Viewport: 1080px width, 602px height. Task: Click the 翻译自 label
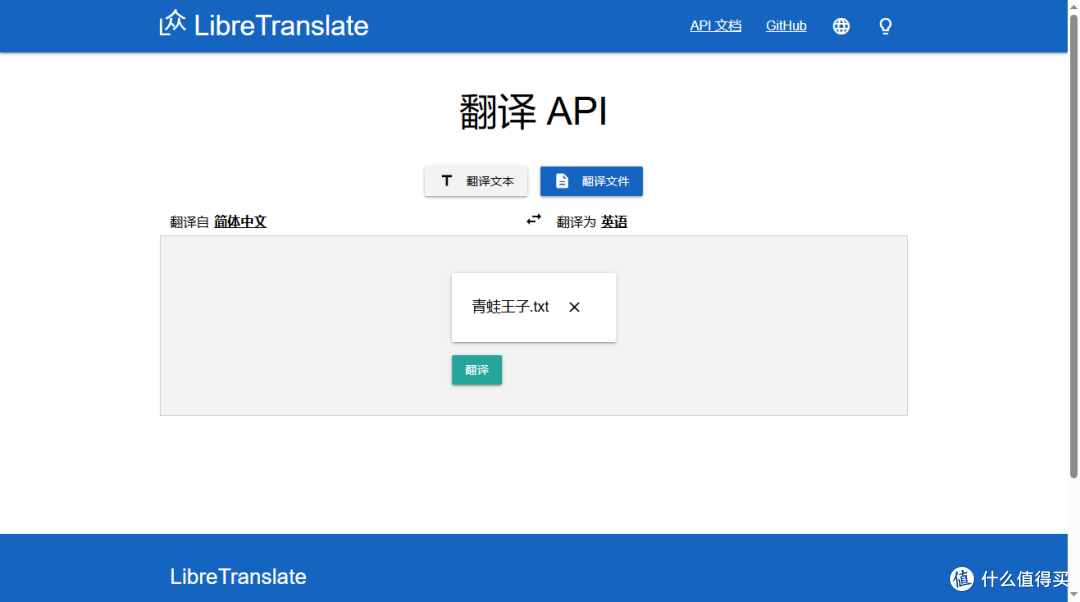point(189,222)
